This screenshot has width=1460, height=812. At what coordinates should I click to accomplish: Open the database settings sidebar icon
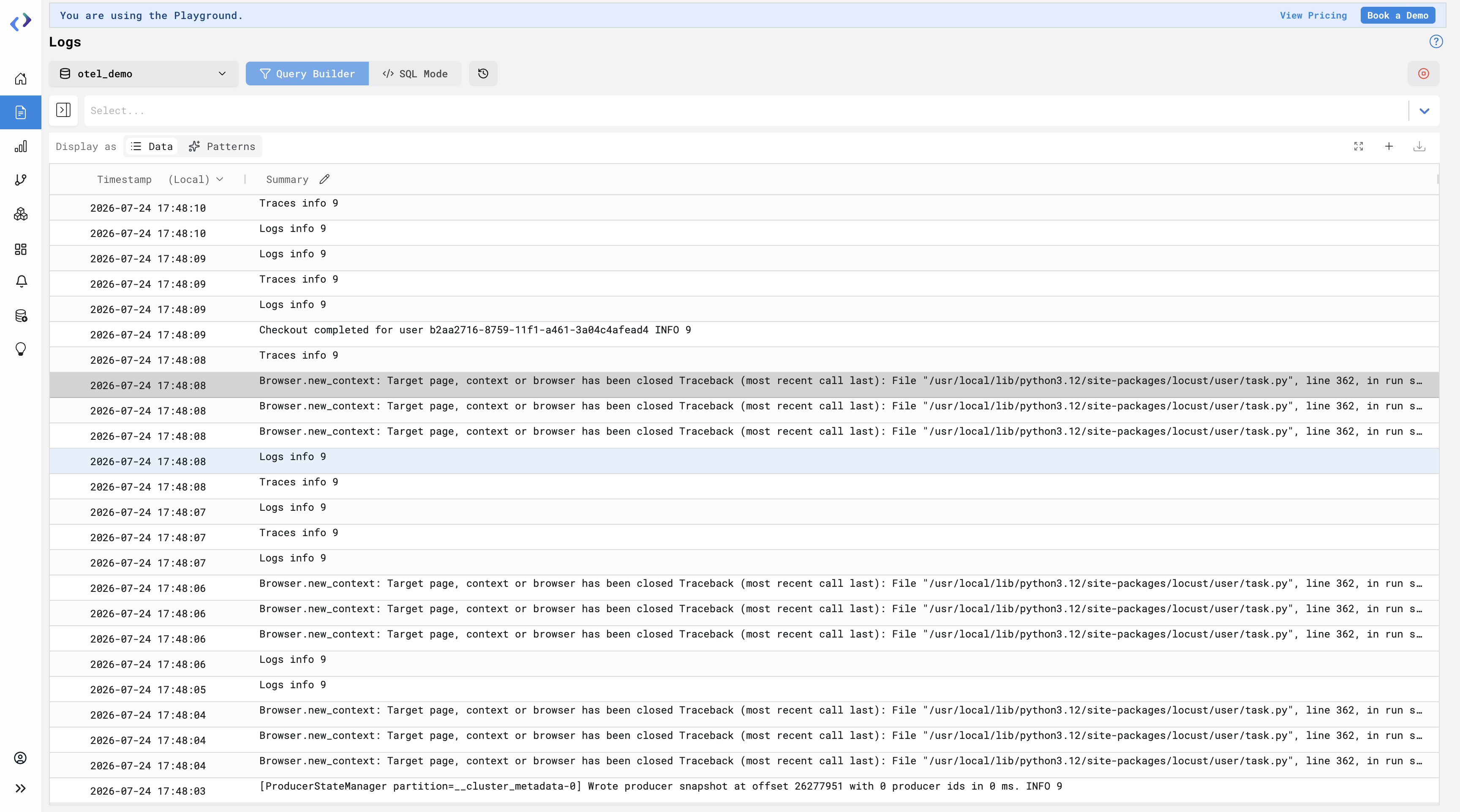pos(21,316)
